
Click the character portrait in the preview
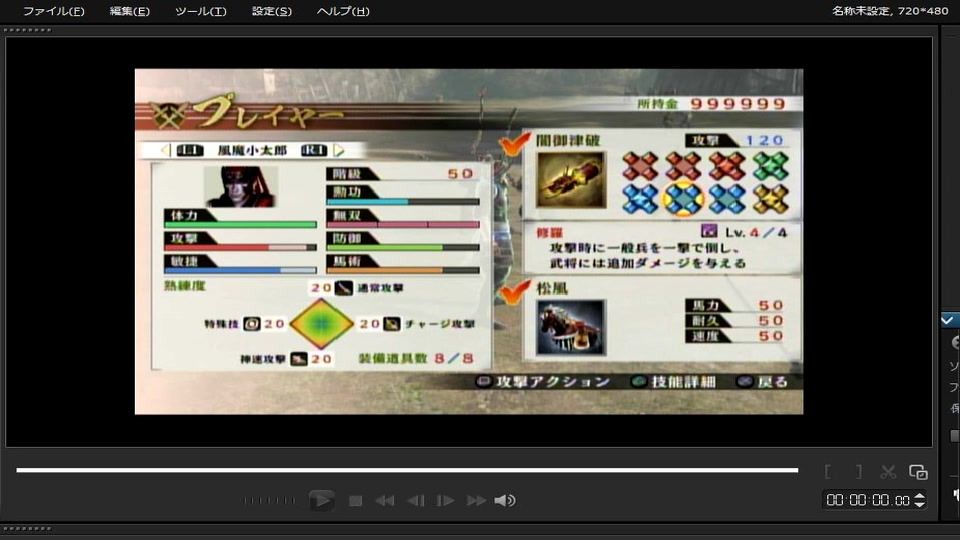[241, 186]
